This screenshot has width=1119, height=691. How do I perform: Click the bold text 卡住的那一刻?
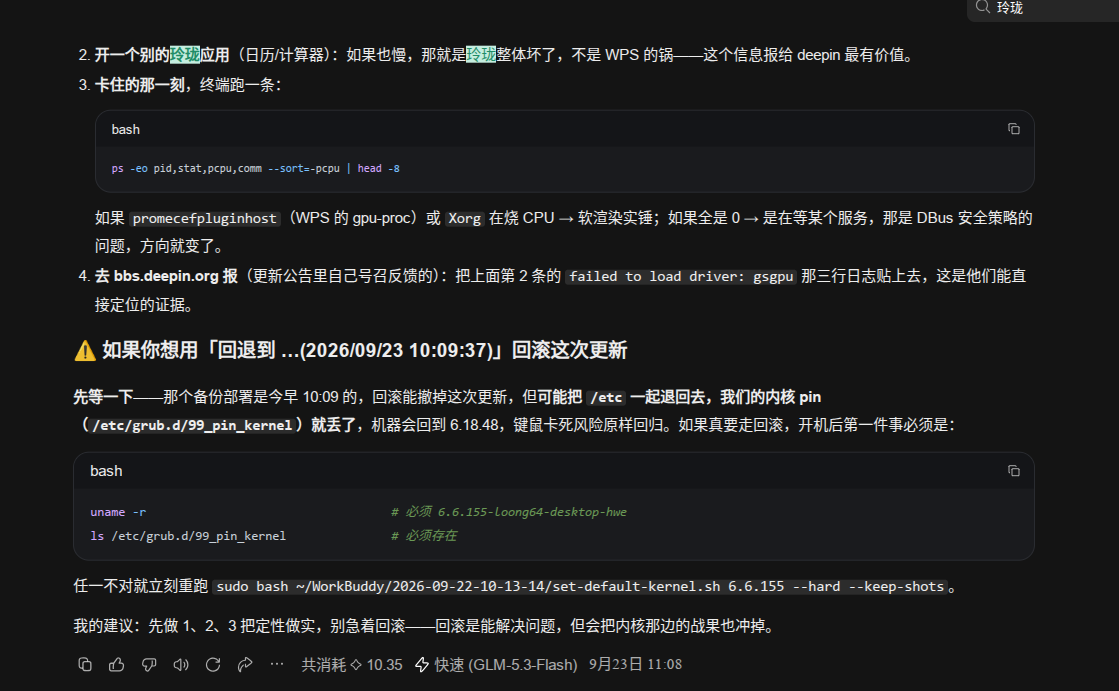tap(140, 85)
